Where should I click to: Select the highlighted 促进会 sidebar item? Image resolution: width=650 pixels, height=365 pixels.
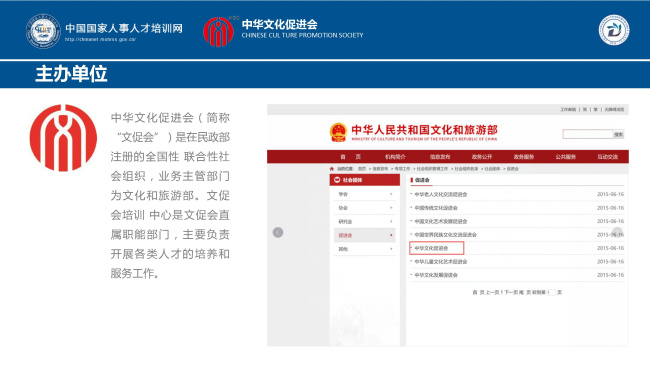pos(365,235)
